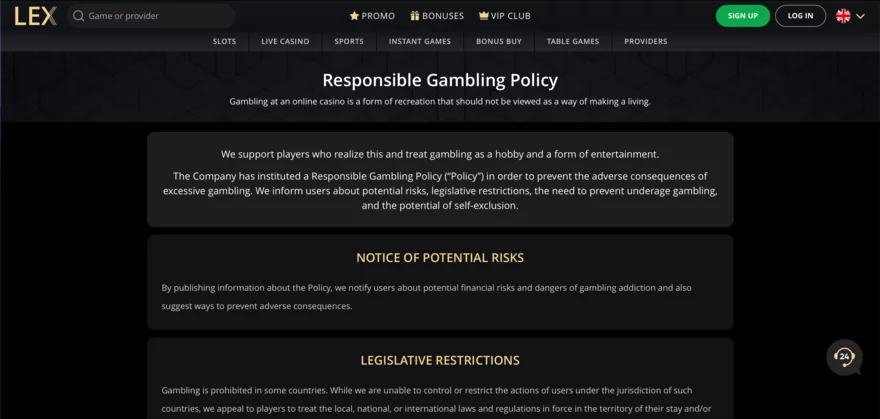This screenshot has height=419, width=880.
Task: Click the star icon beside Promo
Action: click(x=354, y=16)
